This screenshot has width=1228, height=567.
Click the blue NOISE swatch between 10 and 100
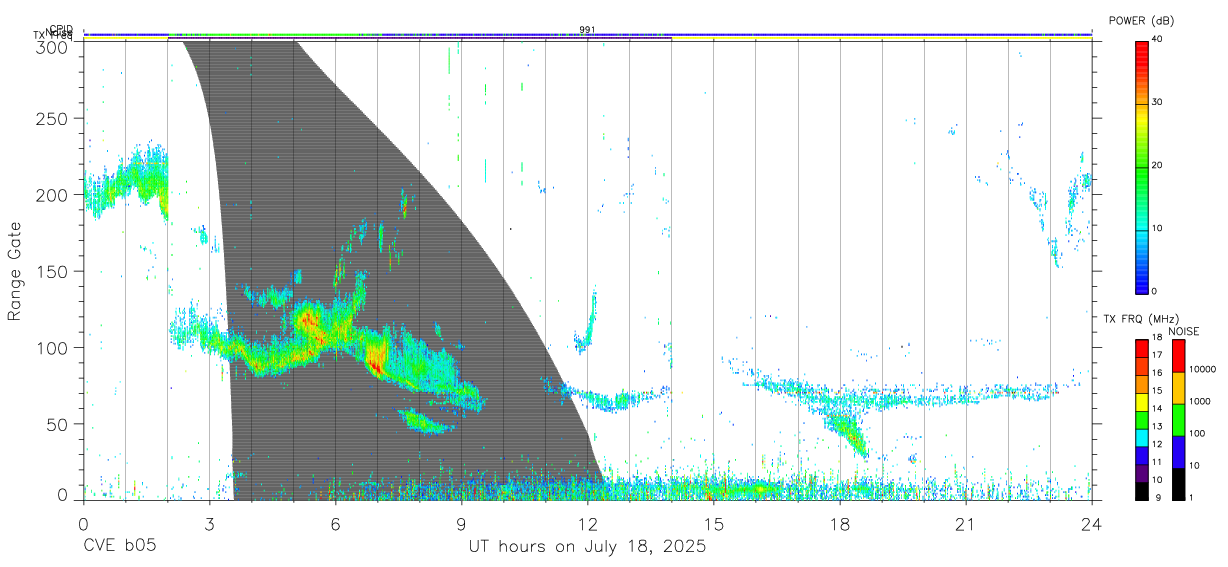[1178, 452]
